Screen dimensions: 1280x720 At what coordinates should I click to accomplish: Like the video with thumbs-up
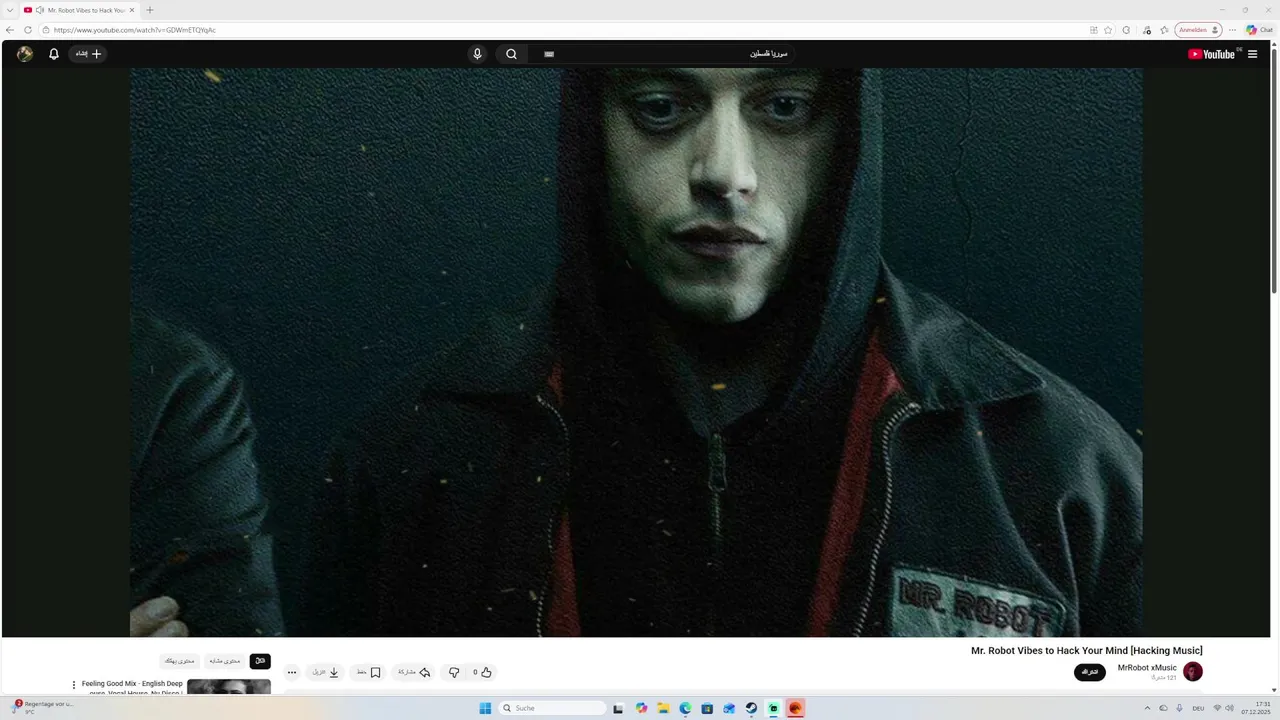(x=482, y=672)
